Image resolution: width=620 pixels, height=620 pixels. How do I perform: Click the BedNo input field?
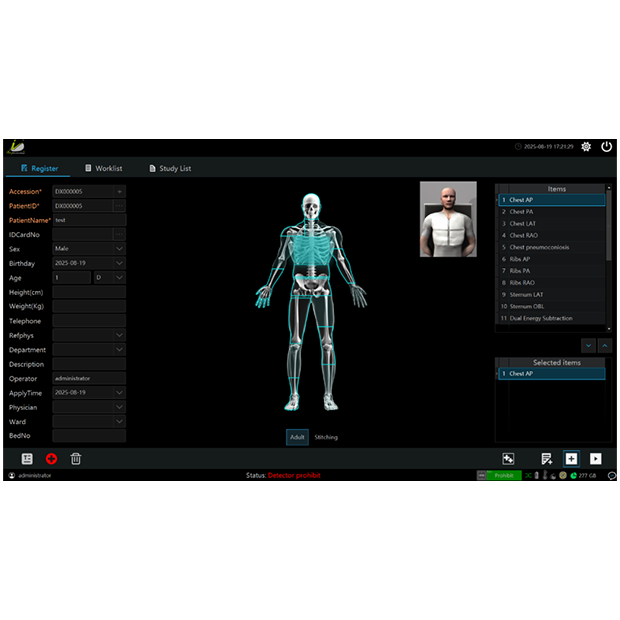[89, 436]
